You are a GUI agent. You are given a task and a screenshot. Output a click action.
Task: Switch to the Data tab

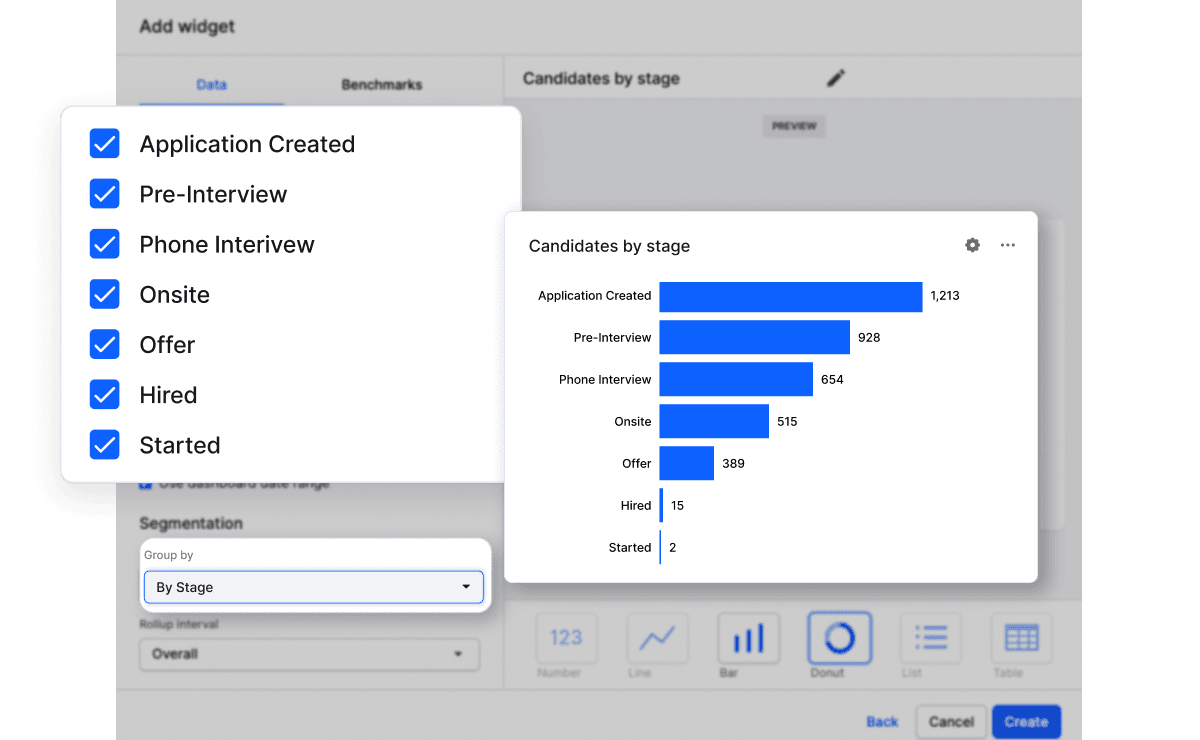pos(211,85)
